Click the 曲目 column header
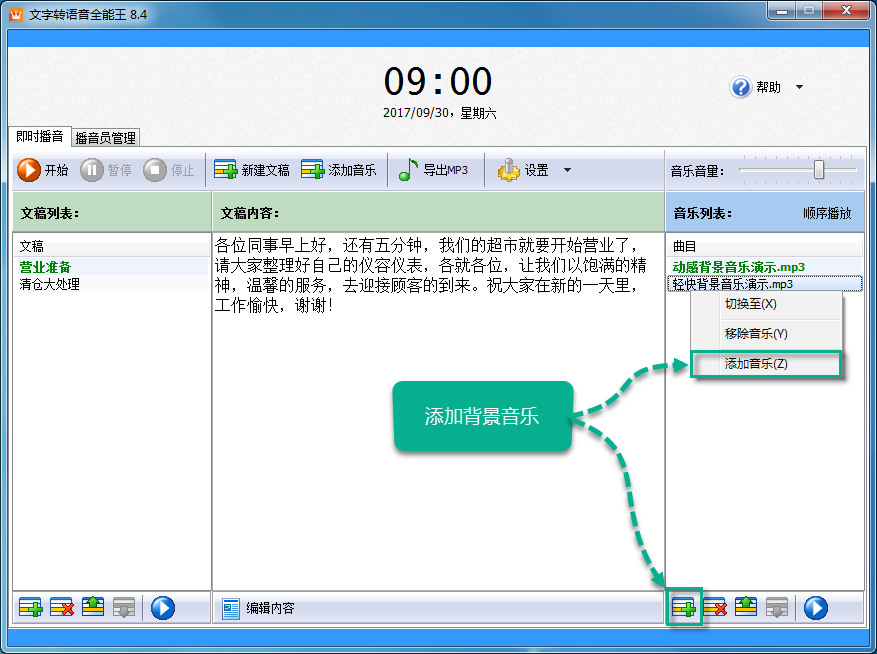The width and height of the screenshot is (877, 654). [x=764, y=246]
